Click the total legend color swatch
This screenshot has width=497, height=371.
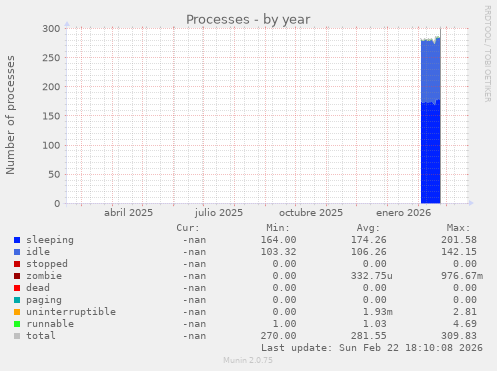click(17, 336)
